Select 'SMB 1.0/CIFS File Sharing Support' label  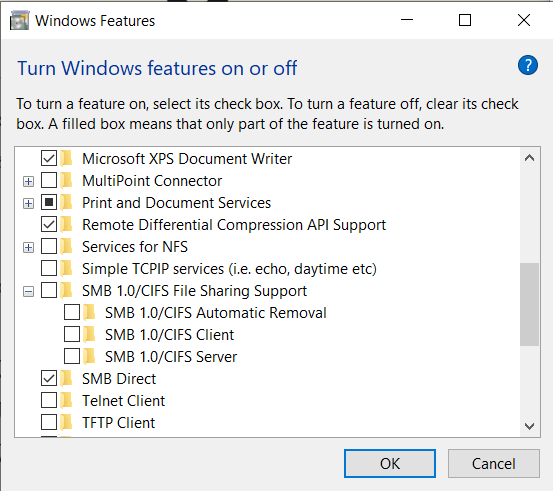point(194,291)
